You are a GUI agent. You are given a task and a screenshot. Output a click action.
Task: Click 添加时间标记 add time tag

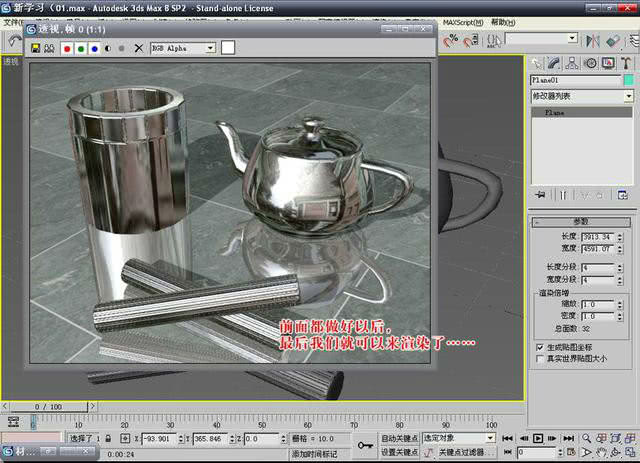click(x=314, y=454)
